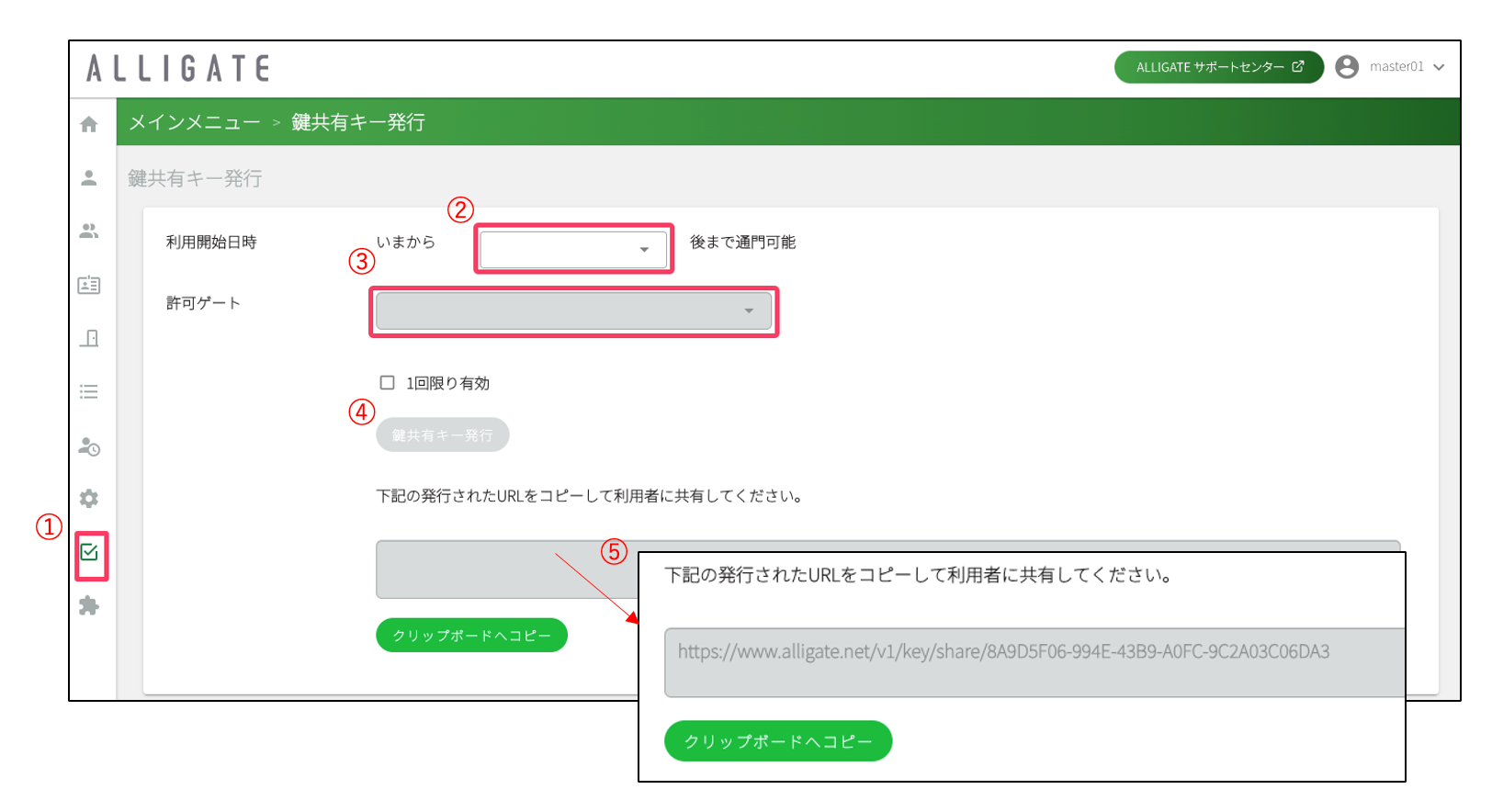The height and width of the screenshot is (812, 1492).
Task: Click the master01 account avatar icon
Action: pos(1347,67)
